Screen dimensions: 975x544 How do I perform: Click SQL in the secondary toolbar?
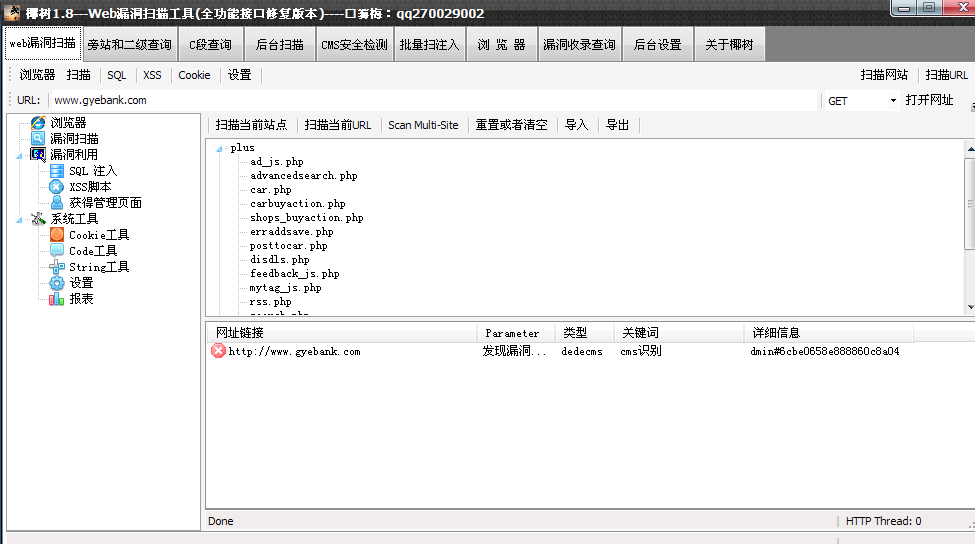pos(116,75)
